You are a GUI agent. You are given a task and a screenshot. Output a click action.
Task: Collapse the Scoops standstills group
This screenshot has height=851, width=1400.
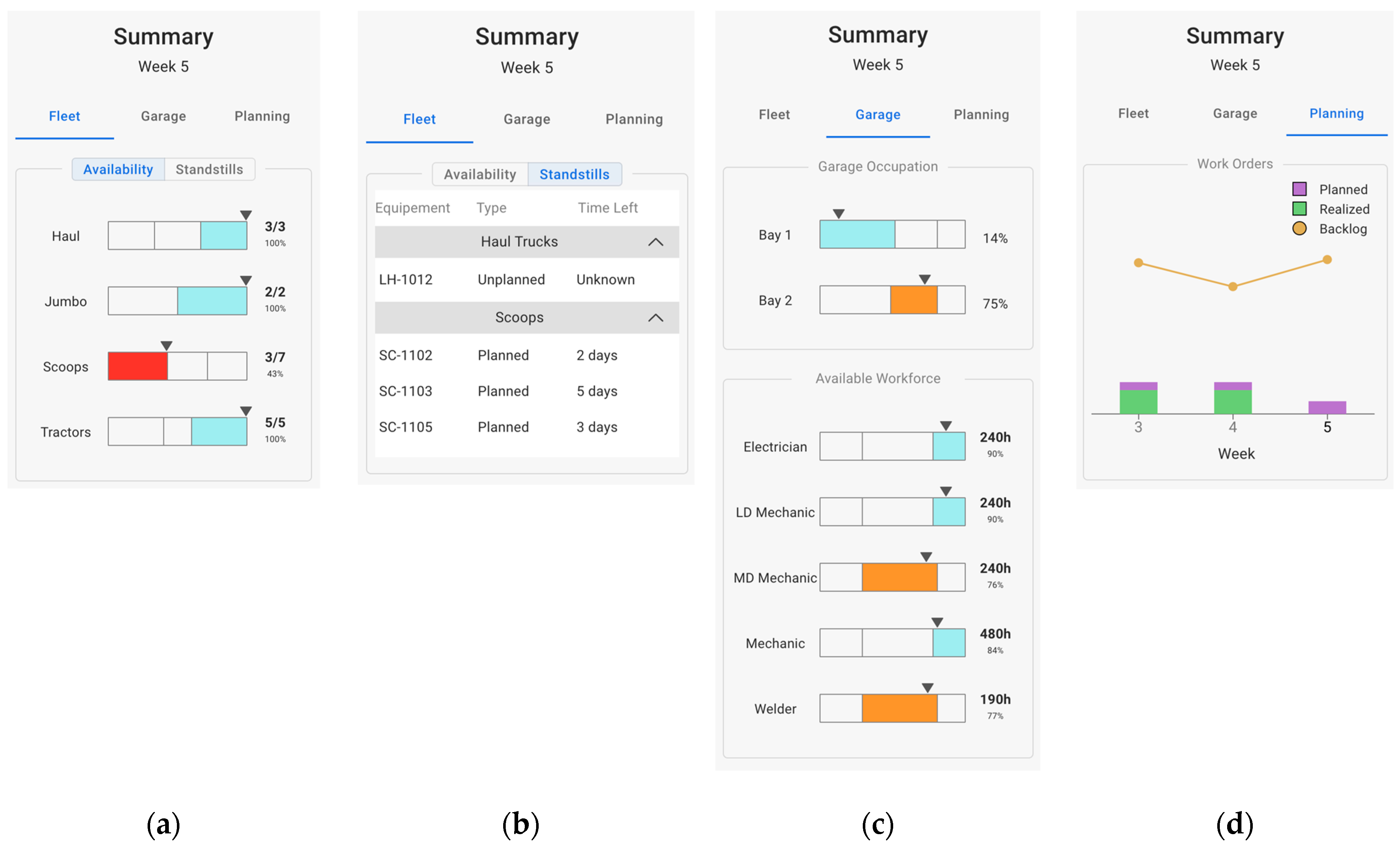click(655, 318)
